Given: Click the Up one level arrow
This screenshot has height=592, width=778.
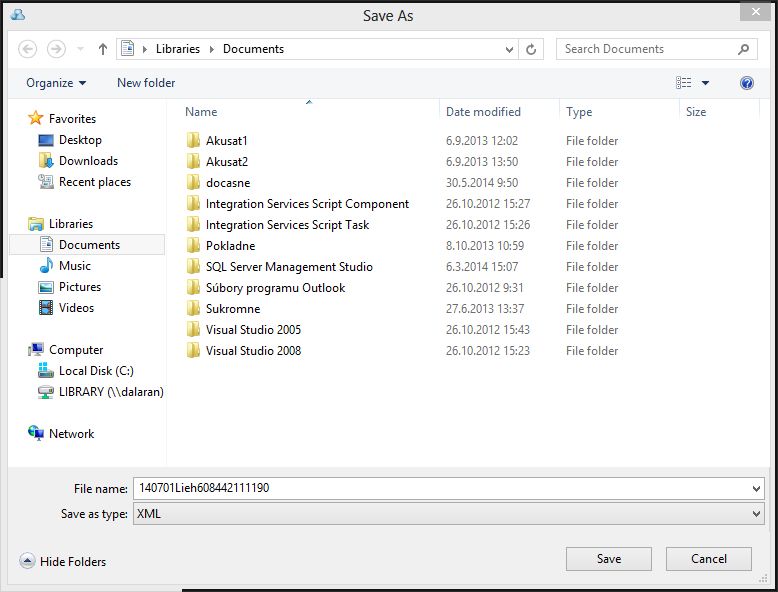Looking at the screenshot, I should pos(102,49).
